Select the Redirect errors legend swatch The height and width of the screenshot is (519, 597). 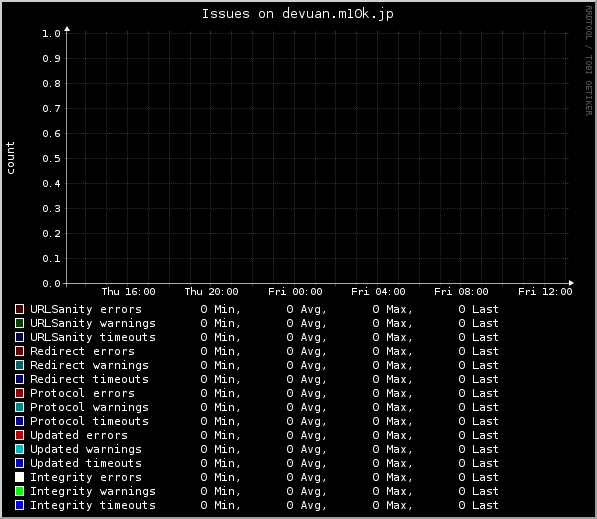tap(19, 351)
